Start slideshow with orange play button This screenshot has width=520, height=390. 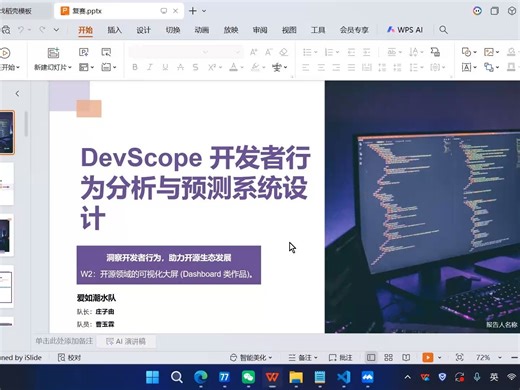click(428, 358)
